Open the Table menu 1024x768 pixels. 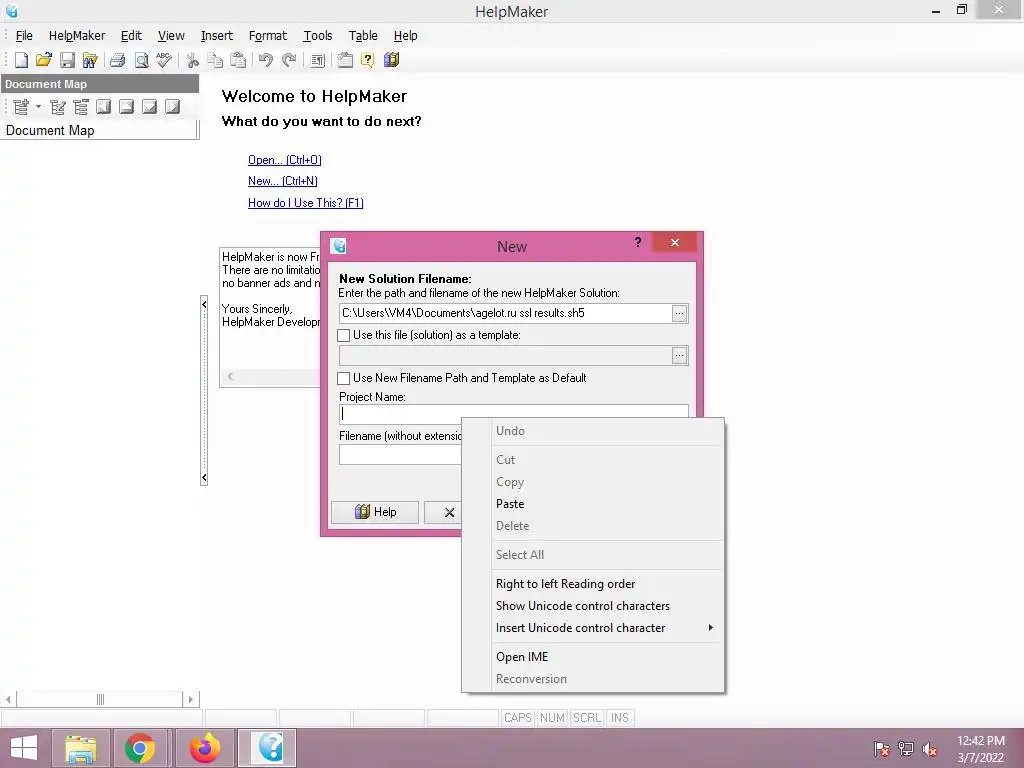(363, 36)
